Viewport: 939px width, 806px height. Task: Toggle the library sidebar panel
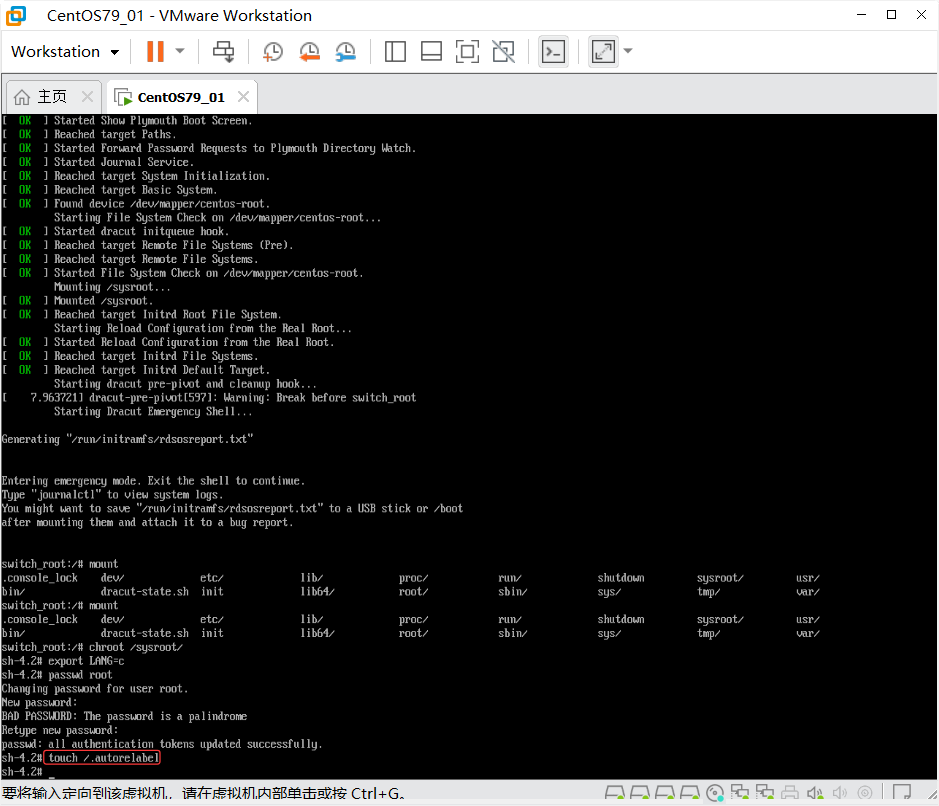pos(395,51)
